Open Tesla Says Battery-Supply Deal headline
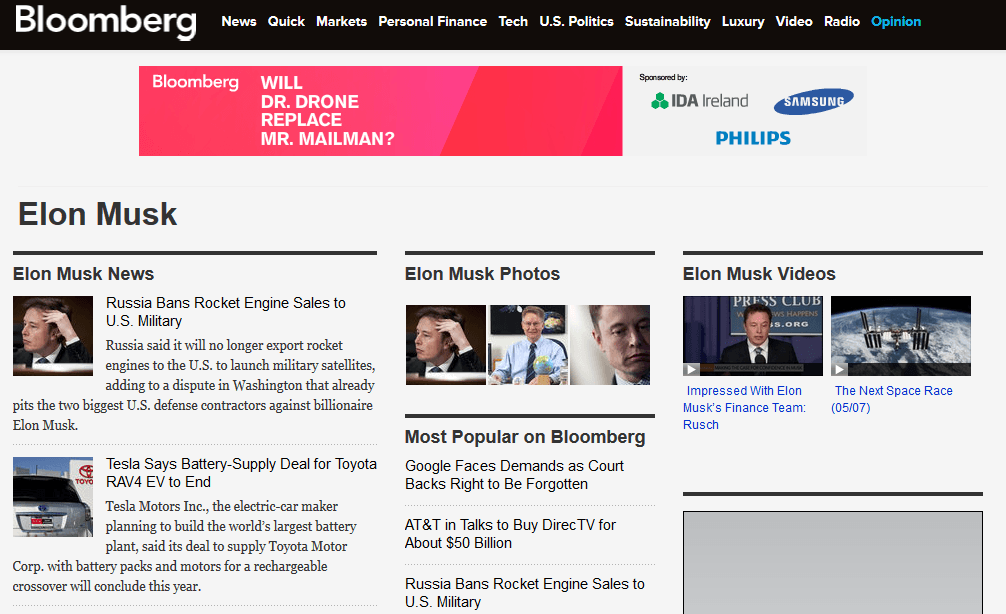 (x=241, y=473)
